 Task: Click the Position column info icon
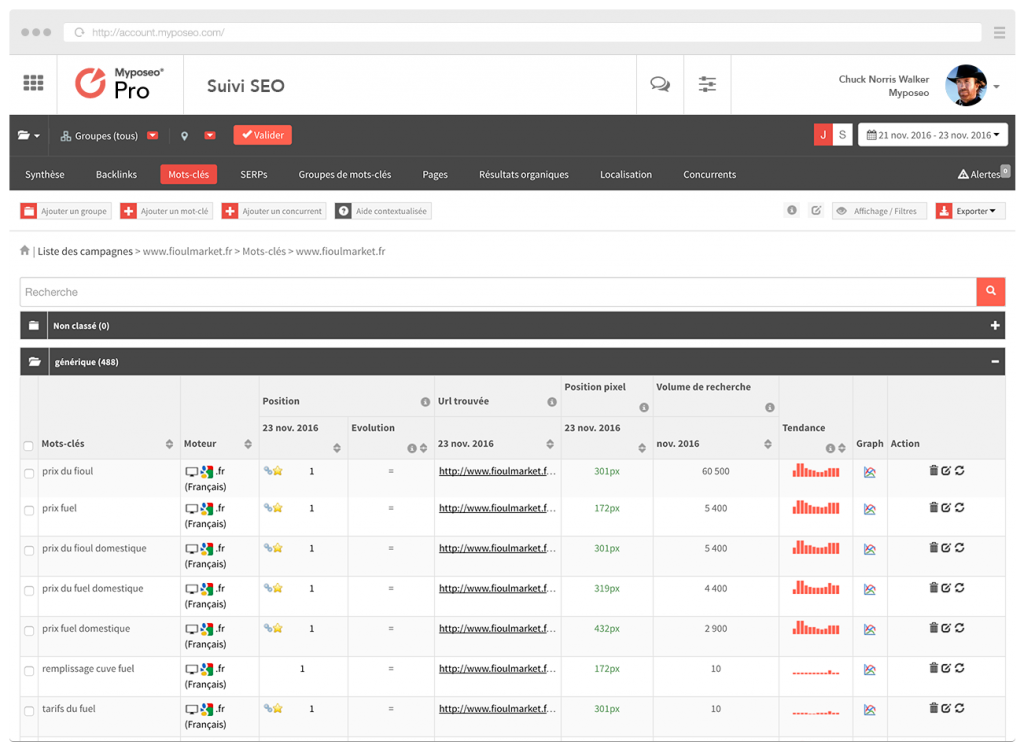pyautogui.click(x=425, y=402)
